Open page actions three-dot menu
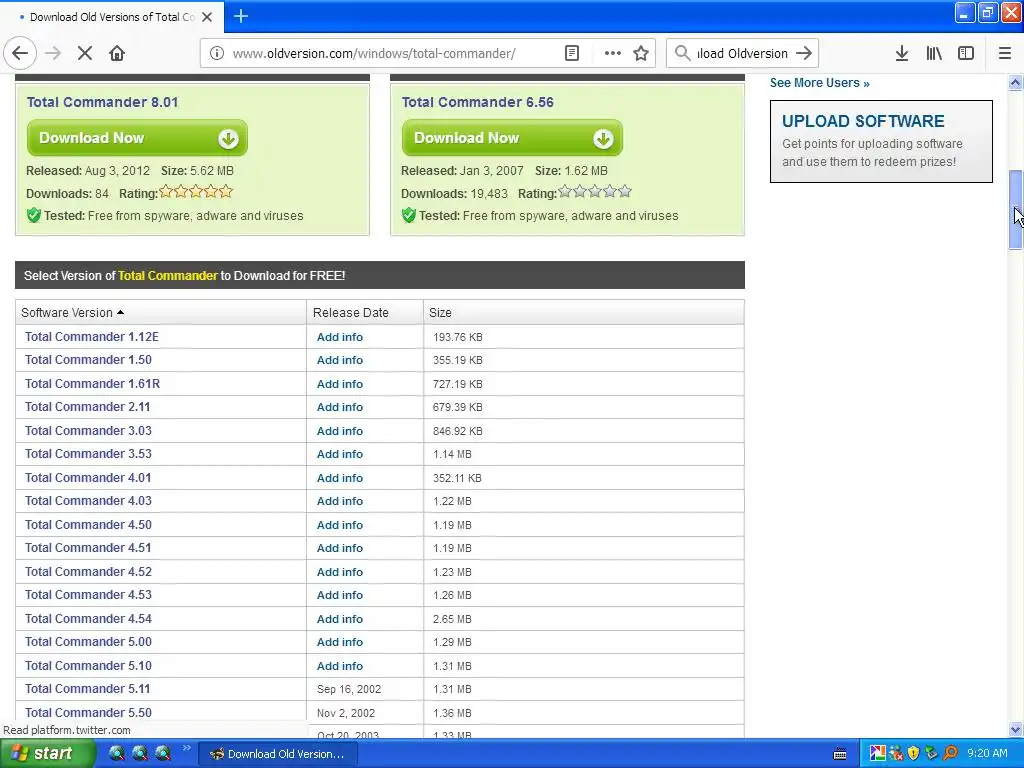Image resolution: width=1024 pixels, height=768 pixels. pyautogui.click(x=613, y=54)
